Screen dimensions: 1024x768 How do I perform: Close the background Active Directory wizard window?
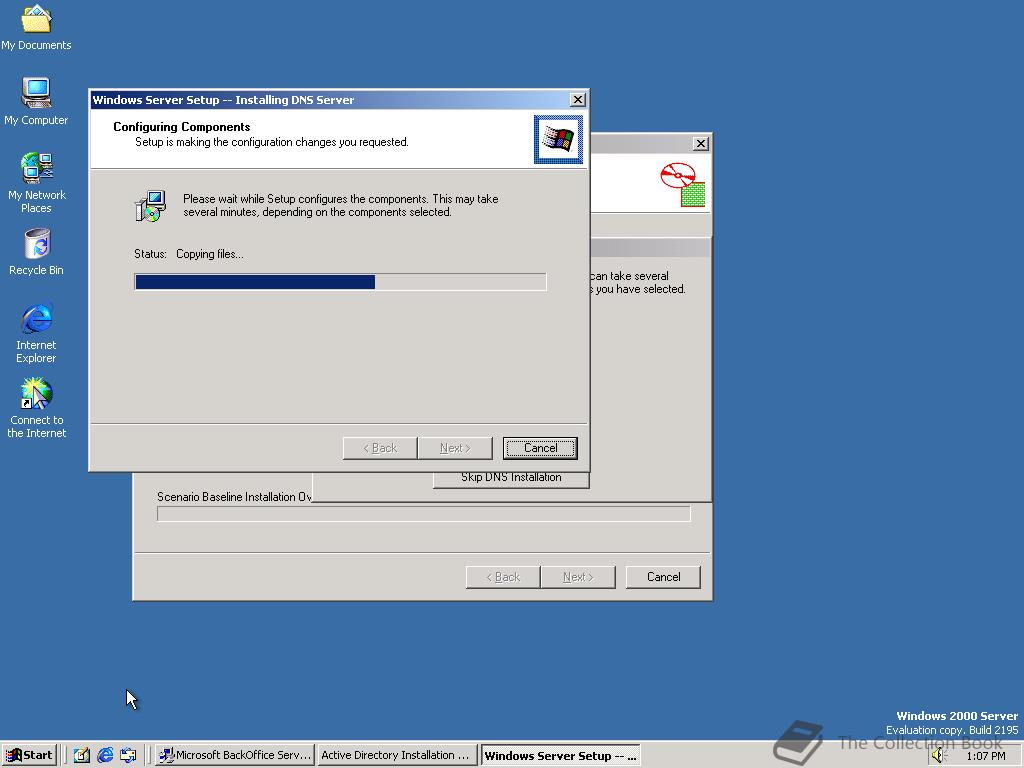pos(701,144)
